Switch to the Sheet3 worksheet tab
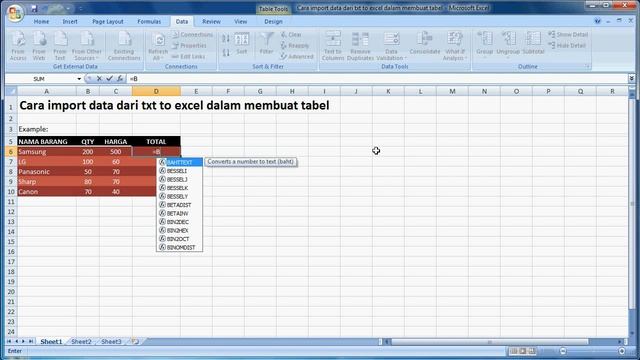This screenshot has width=640, height=360. [111, 342]
